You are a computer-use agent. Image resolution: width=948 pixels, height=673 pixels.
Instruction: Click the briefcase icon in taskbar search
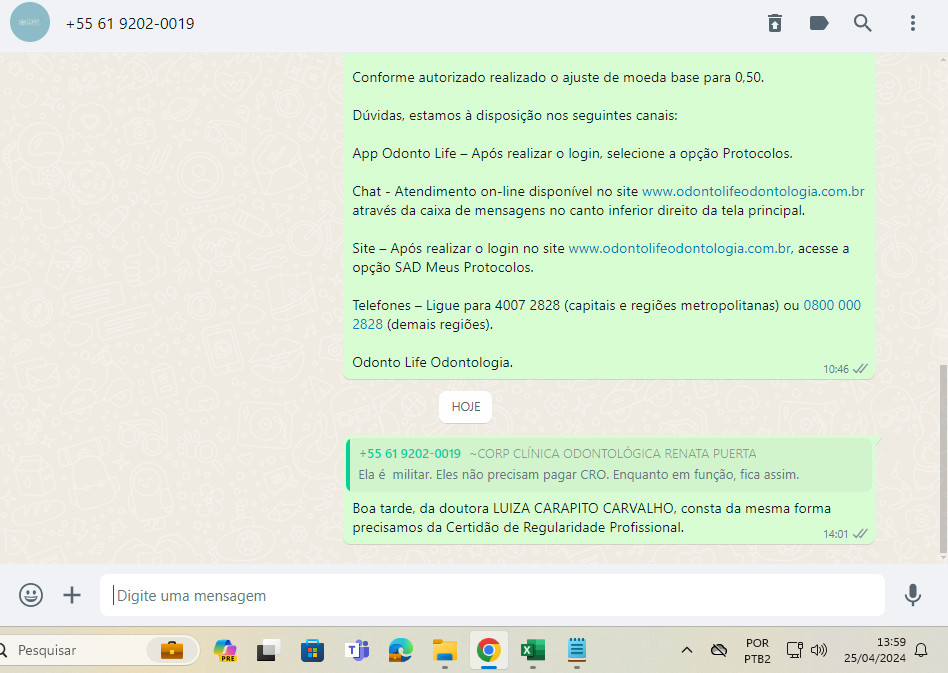tap(172, 650)
